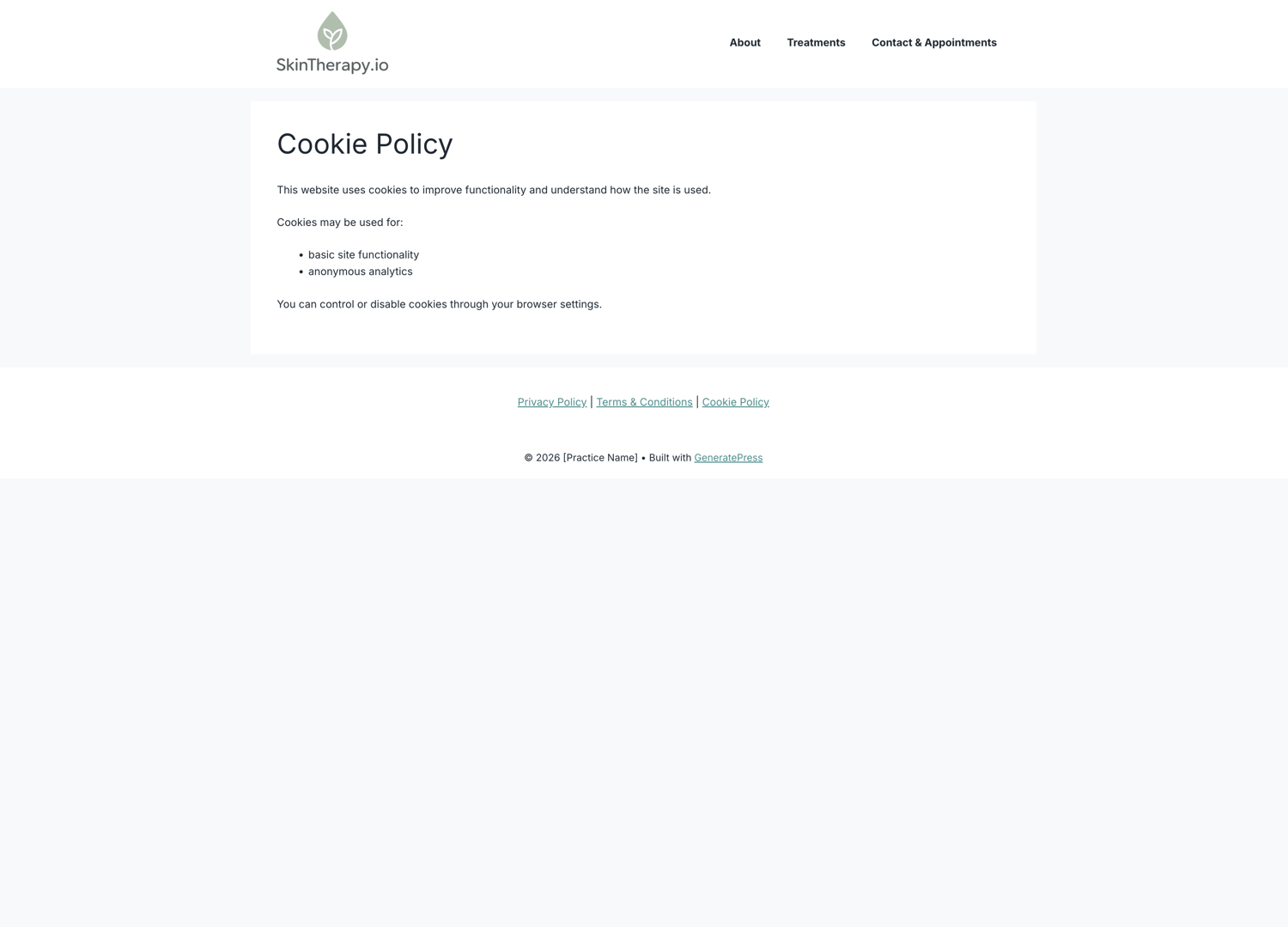Click the bullet before "anonymous analytics"
Image resolution: width=1288 pixels, height=927 pixels.
[301, 272]
